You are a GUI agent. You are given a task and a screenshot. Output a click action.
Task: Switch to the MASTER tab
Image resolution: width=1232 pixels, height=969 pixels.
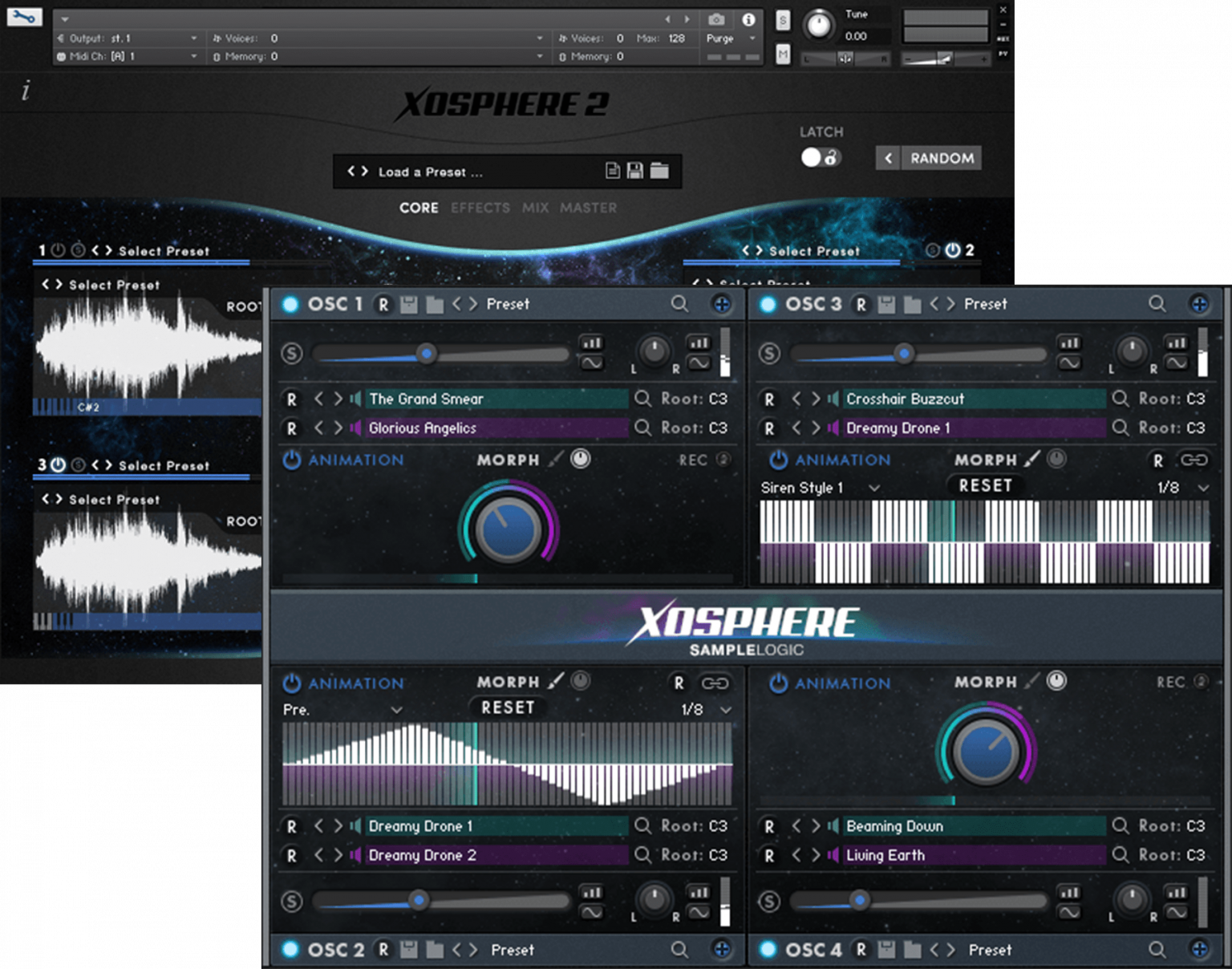click(x=590, y=208)
